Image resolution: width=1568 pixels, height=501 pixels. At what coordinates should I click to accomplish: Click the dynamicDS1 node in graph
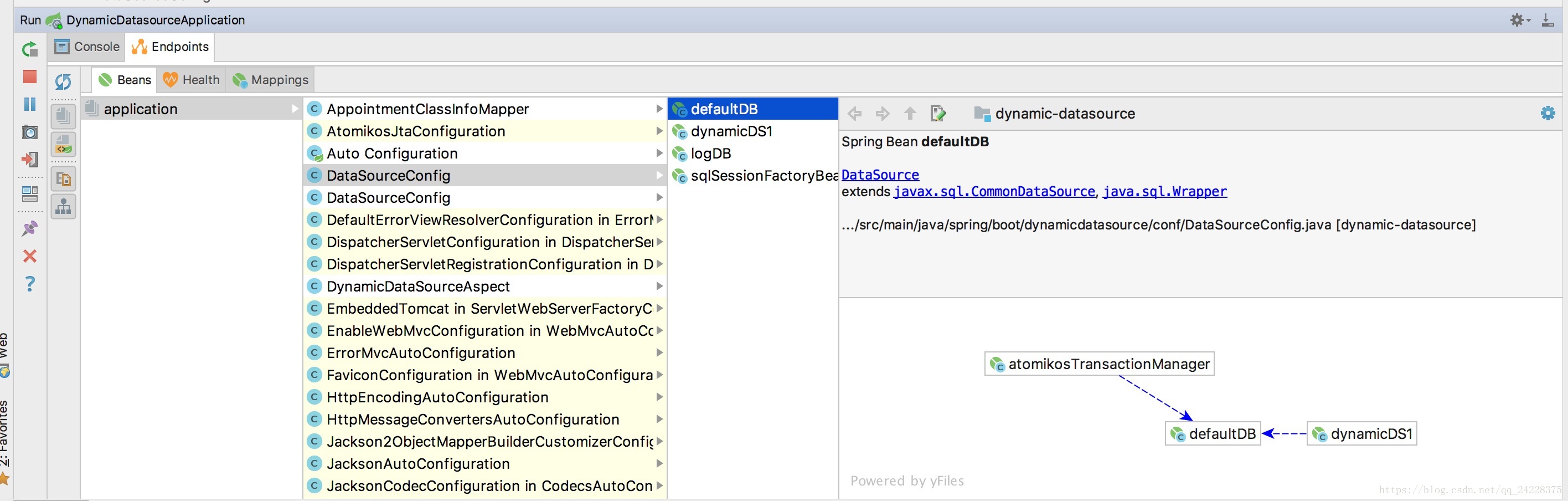pos(1361,433)
